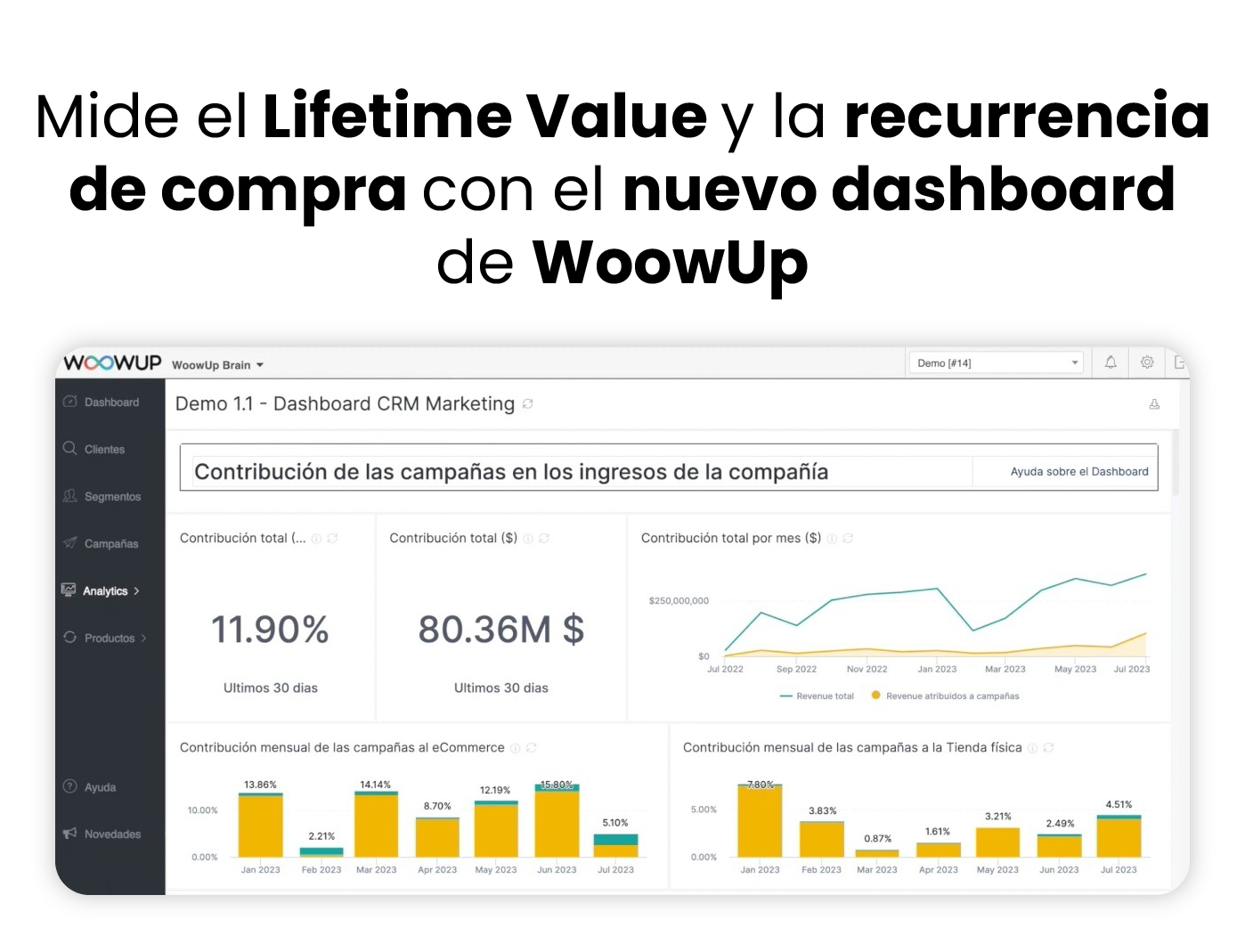Image resolution: width=1245 pixels, height=952 pixels.
Task: Click 'Demo 1.1 - Dashboard CRM Marketing' title
Action: [345, 404]
